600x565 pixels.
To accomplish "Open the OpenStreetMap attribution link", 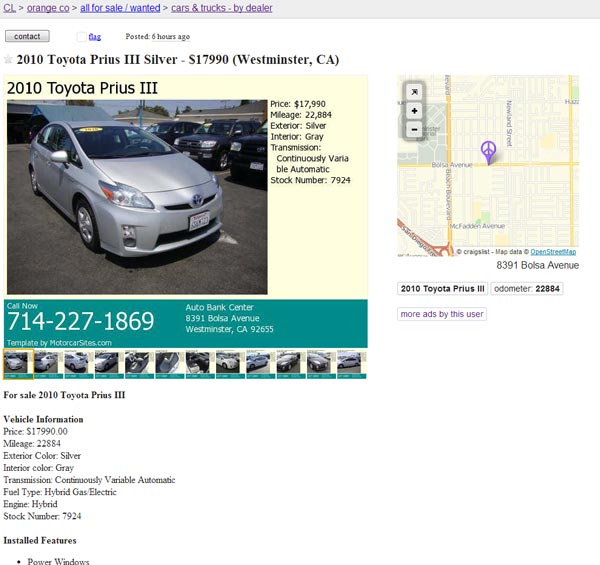I will tap(553, 252).
